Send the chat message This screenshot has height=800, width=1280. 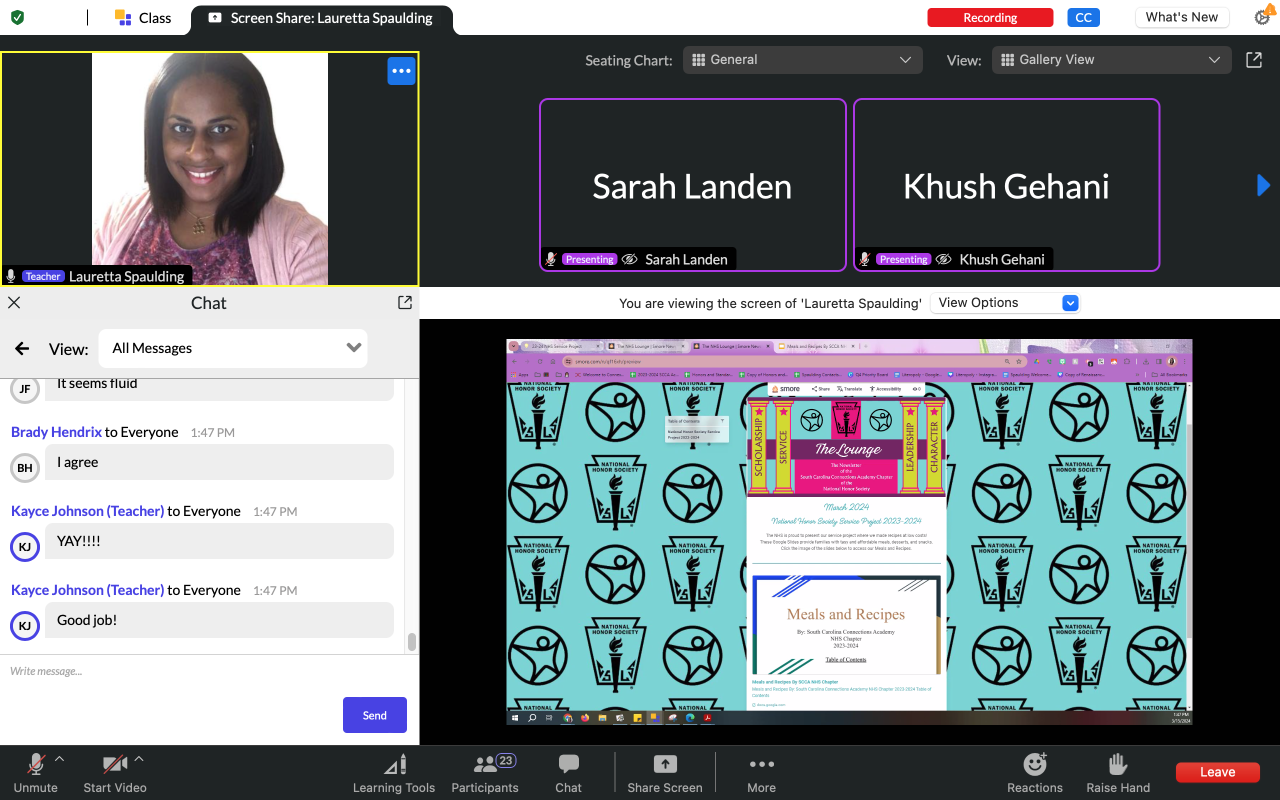pos(374,715)
